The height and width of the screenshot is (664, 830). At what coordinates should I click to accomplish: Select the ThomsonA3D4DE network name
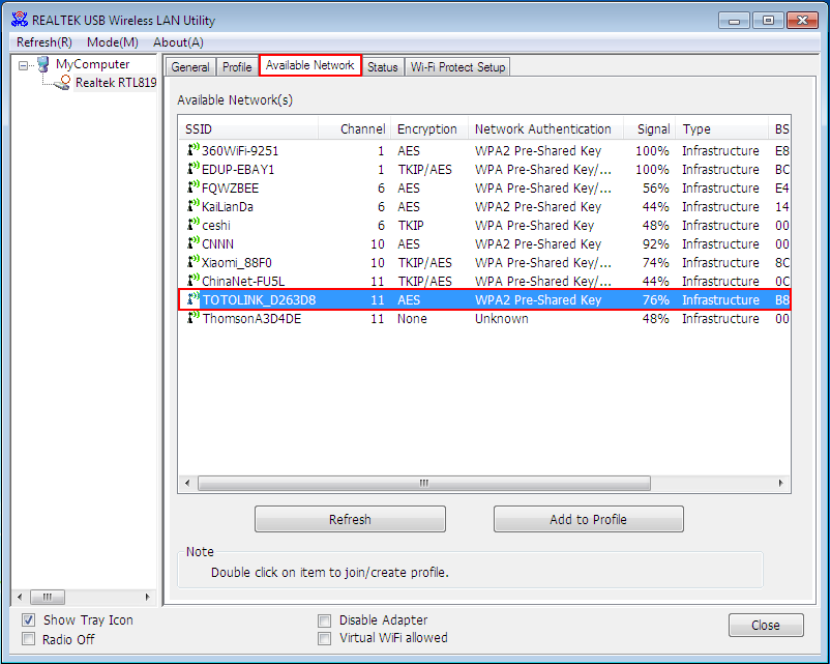tap(251, 318)
